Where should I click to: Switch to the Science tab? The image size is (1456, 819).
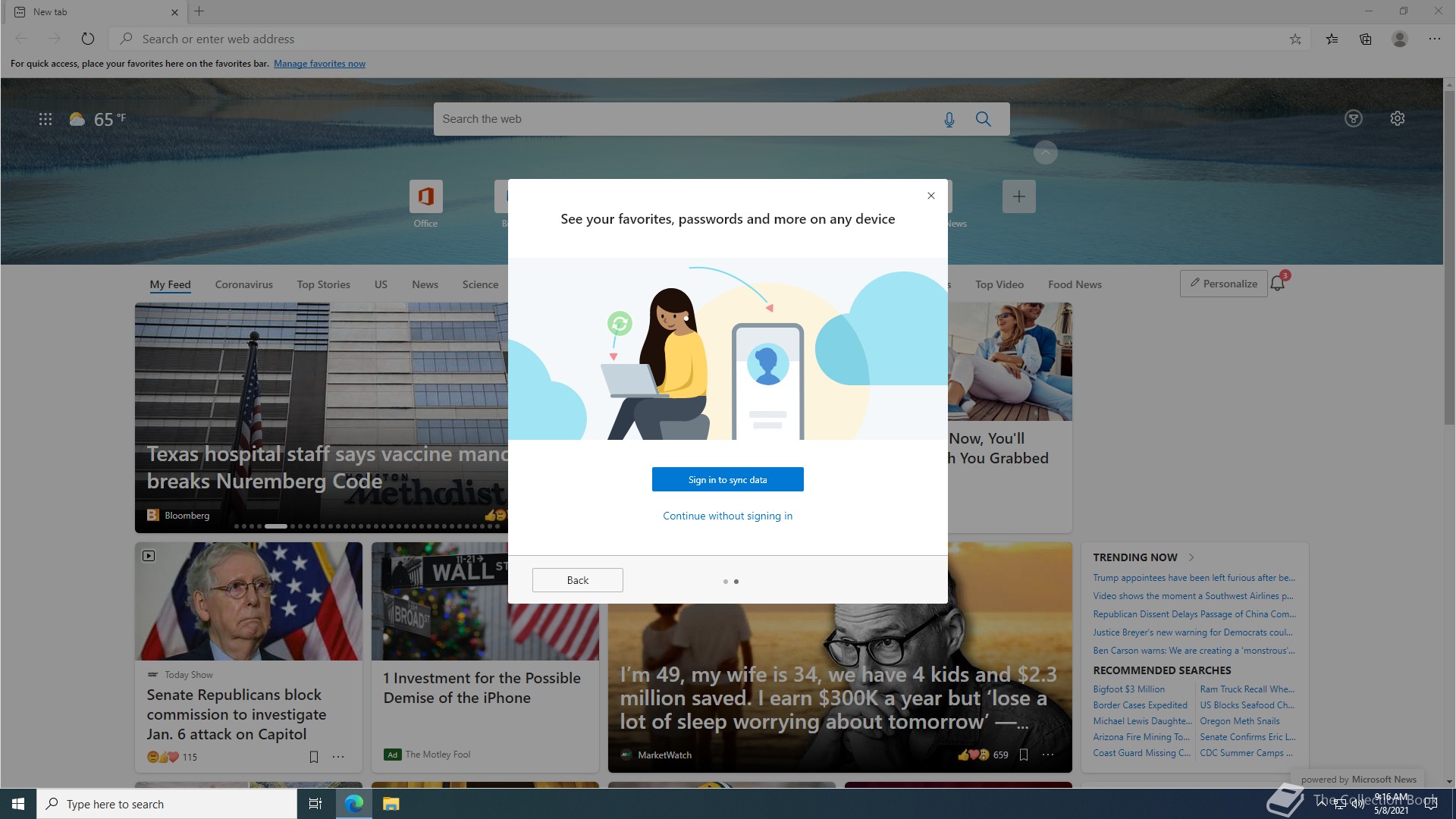click(x=480, y=284)
